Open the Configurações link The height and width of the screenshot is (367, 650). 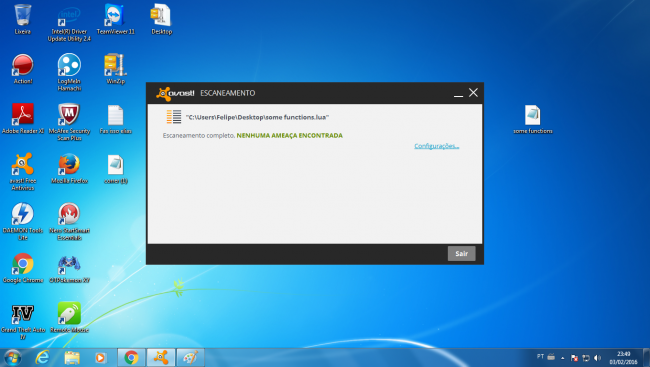pyautogui.click(x=437, y=146)
